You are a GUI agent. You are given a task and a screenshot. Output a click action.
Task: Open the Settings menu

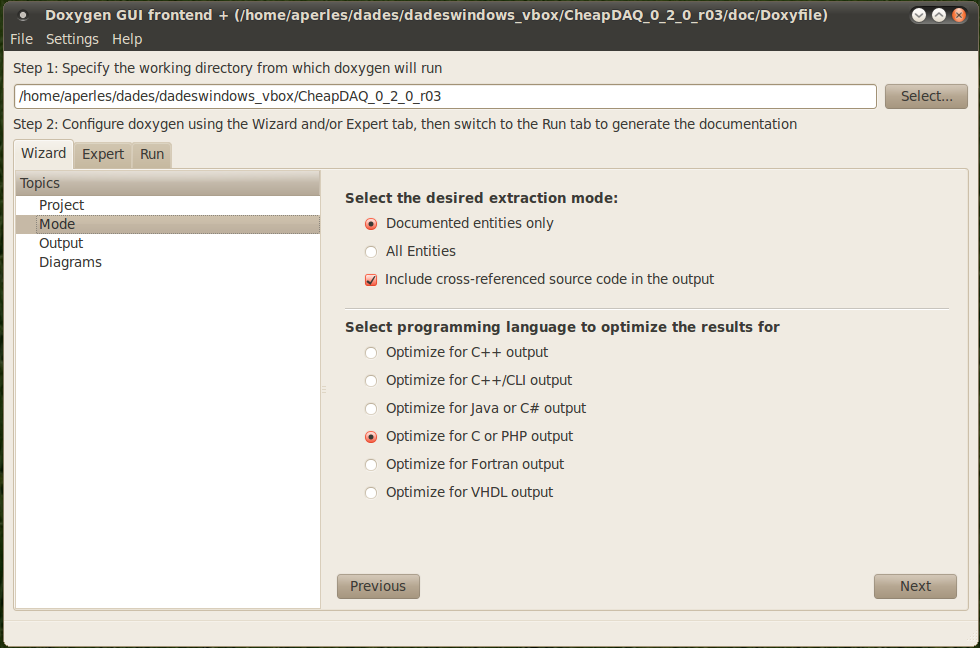(x=72, y=39)
